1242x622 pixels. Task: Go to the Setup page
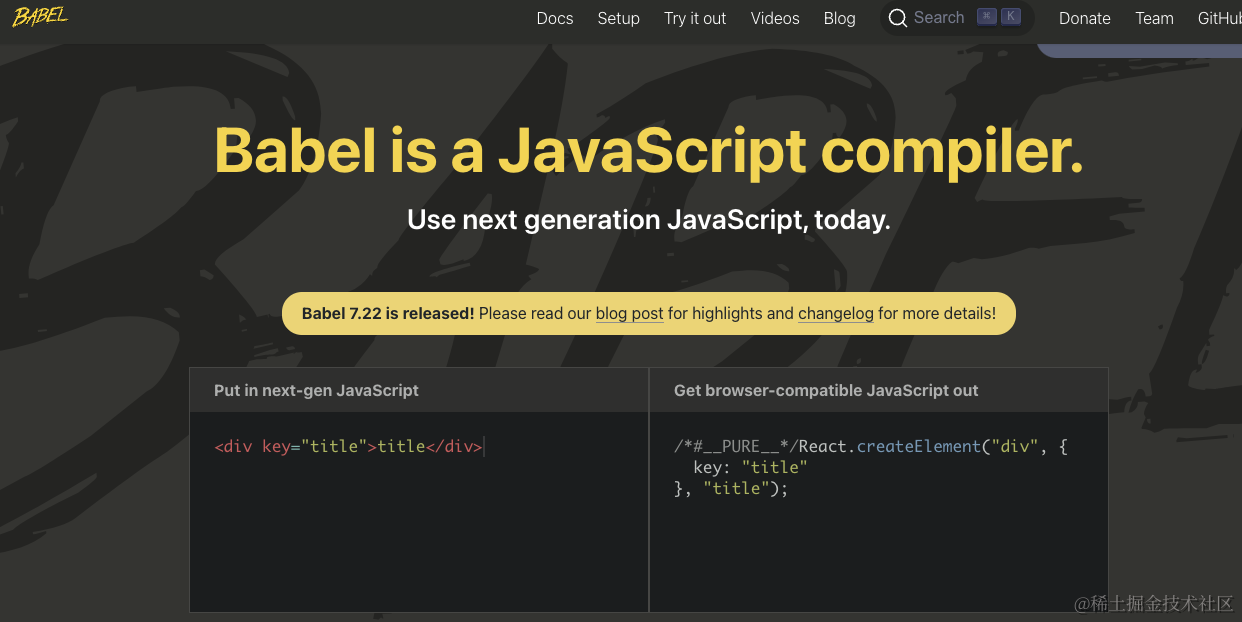click(x=618, y=18)
